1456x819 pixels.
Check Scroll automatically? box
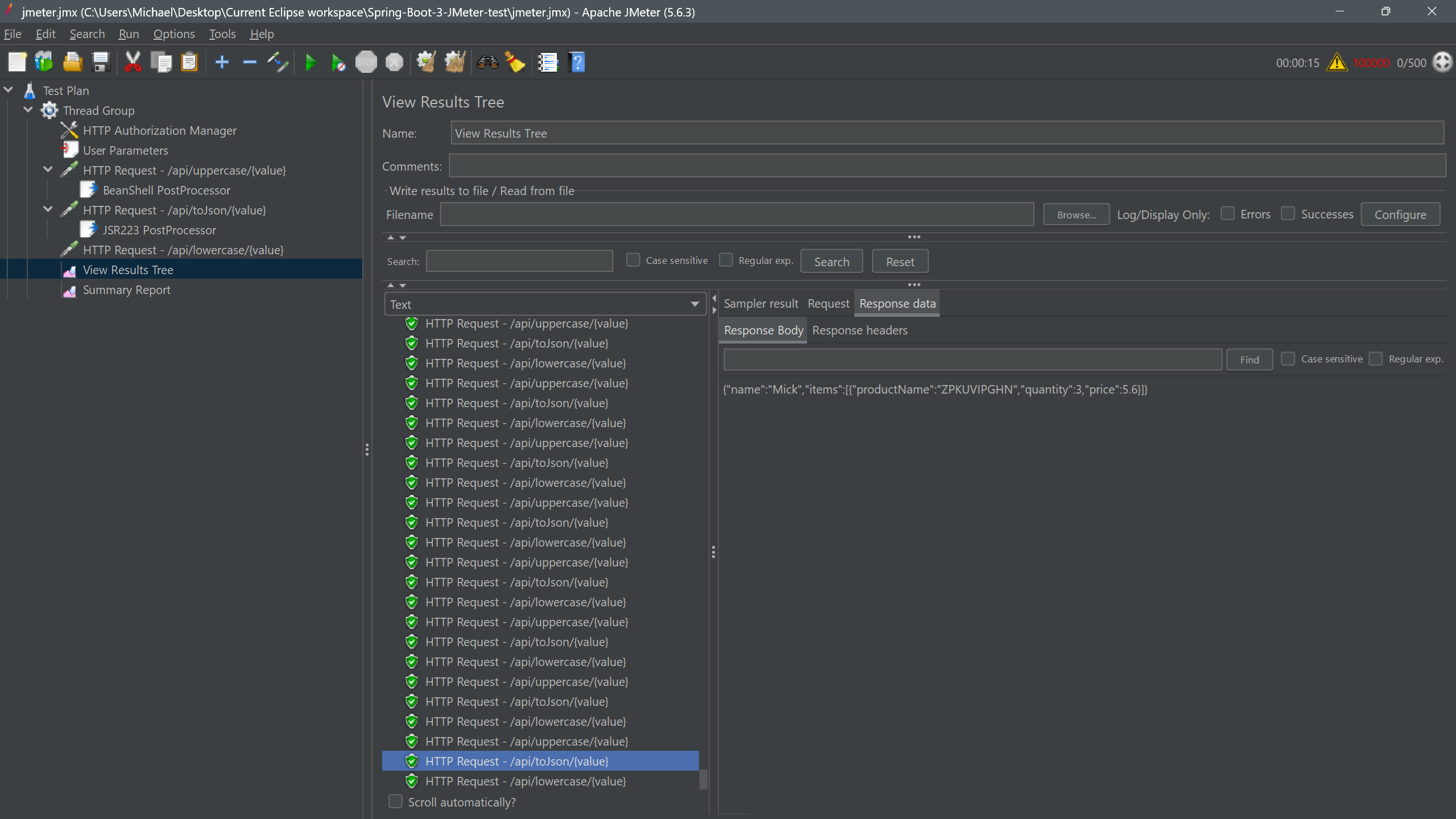coord(395,801)
